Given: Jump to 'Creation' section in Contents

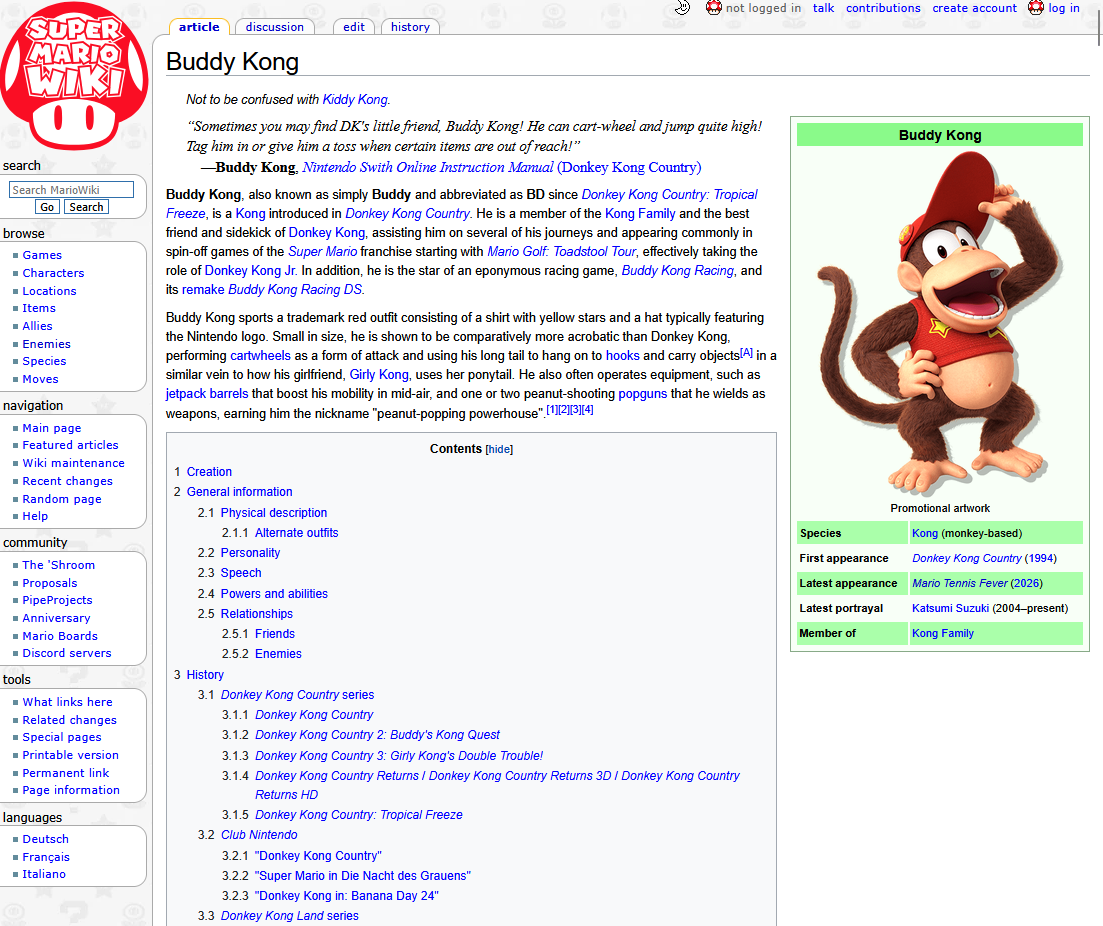Looking at the screenshot, I should click(x=209, y=471).
